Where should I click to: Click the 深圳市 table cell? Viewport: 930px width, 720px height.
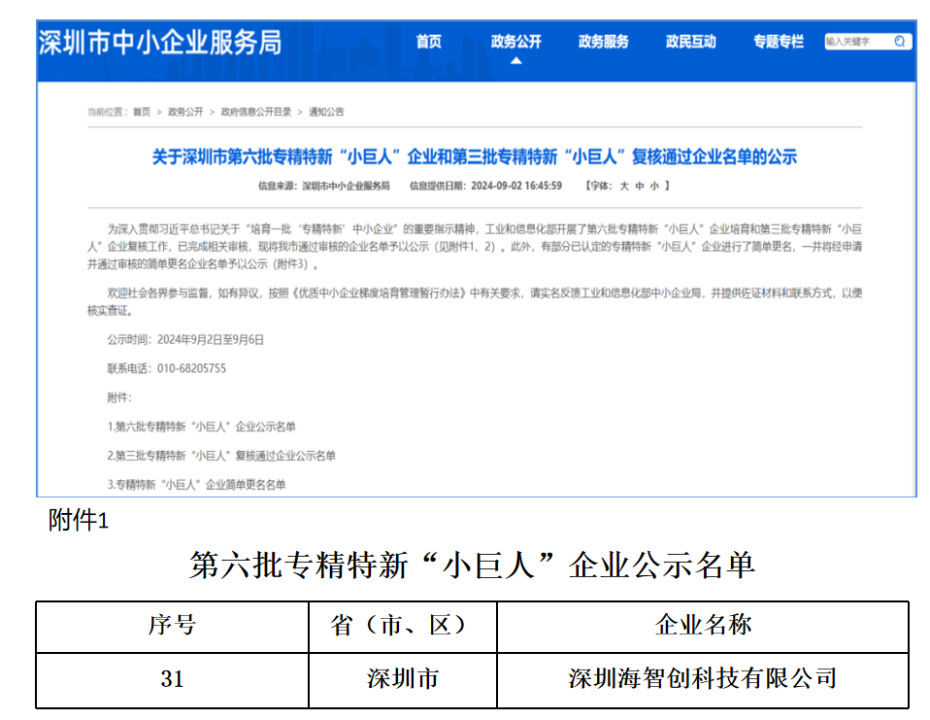[x=403, y=680]
